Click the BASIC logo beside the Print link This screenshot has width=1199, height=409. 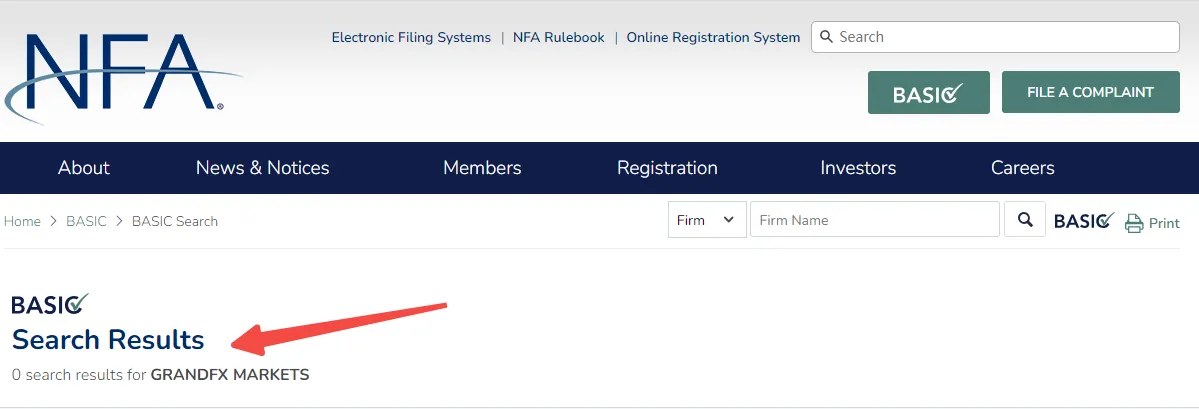coord(1084,221)
